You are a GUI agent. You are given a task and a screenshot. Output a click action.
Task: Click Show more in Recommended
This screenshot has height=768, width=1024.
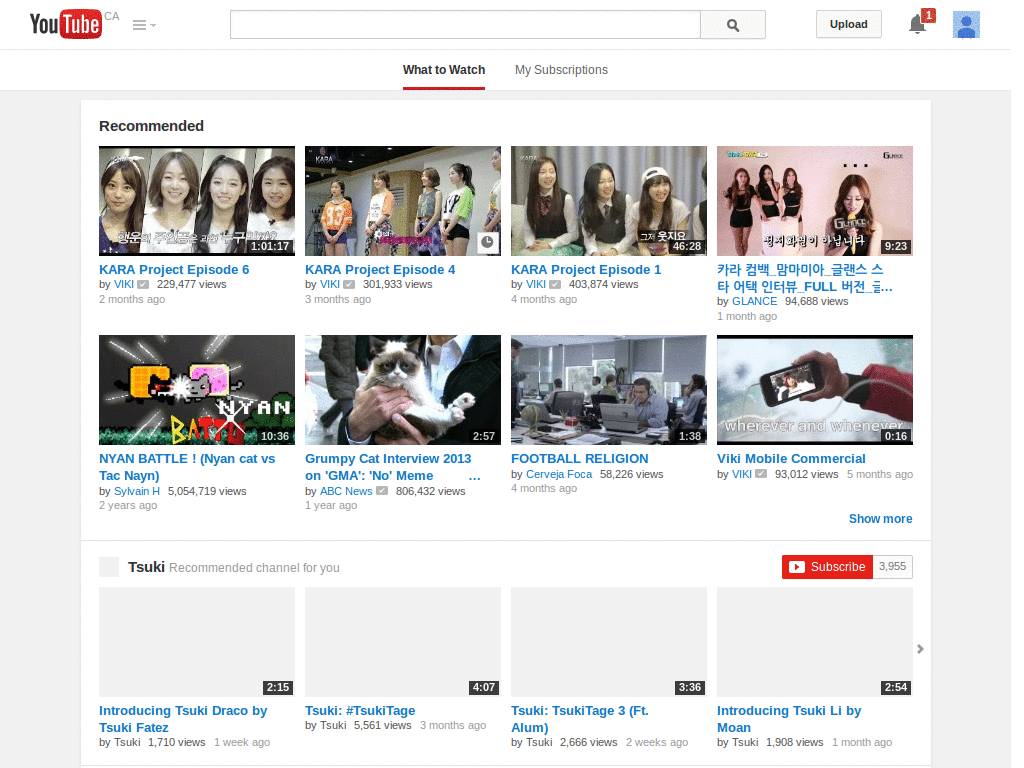[x=880, y=519]
